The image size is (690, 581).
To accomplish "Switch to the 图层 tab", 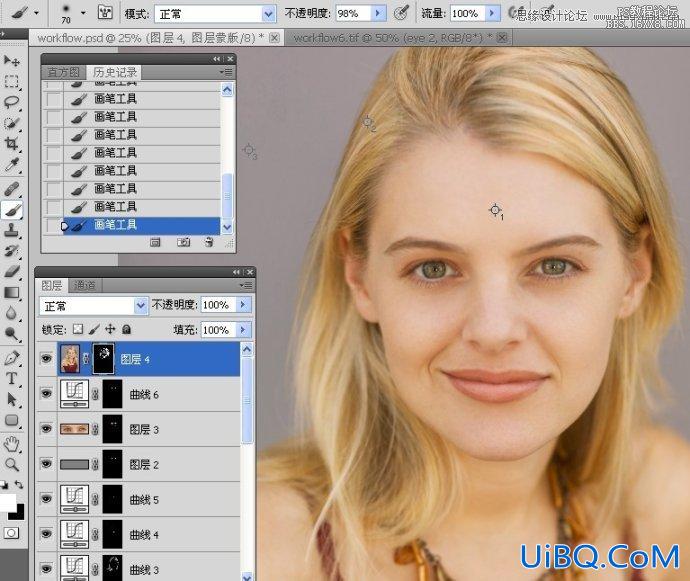I will pos(52,286).
